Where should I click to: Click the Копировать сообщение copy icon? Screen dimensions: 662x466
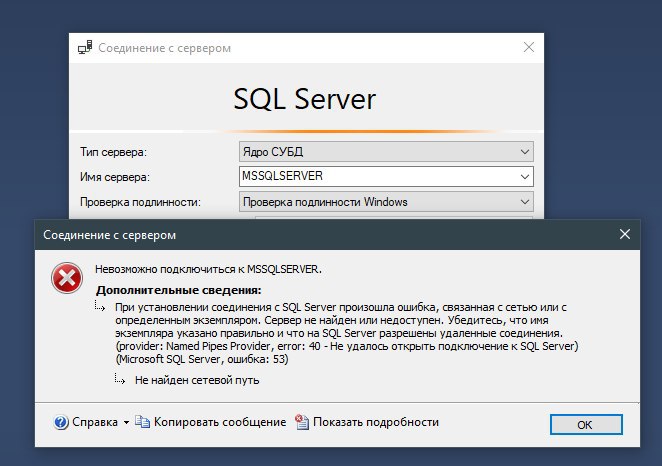(x=142, y=421)
